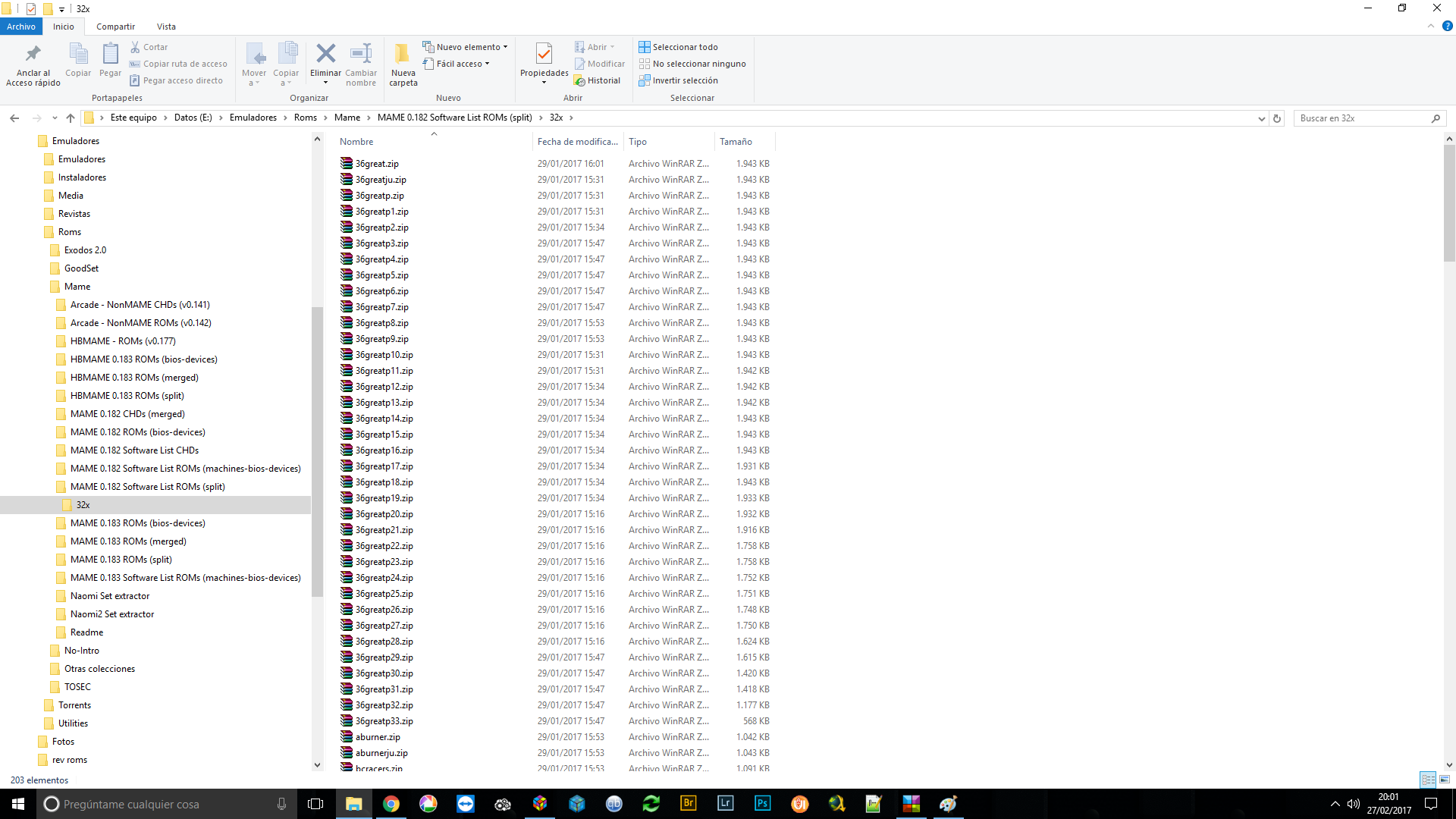Open HBMAME 0.183 ROMs (split) folder
The image size is (1456, 819).
pos(127,396)
